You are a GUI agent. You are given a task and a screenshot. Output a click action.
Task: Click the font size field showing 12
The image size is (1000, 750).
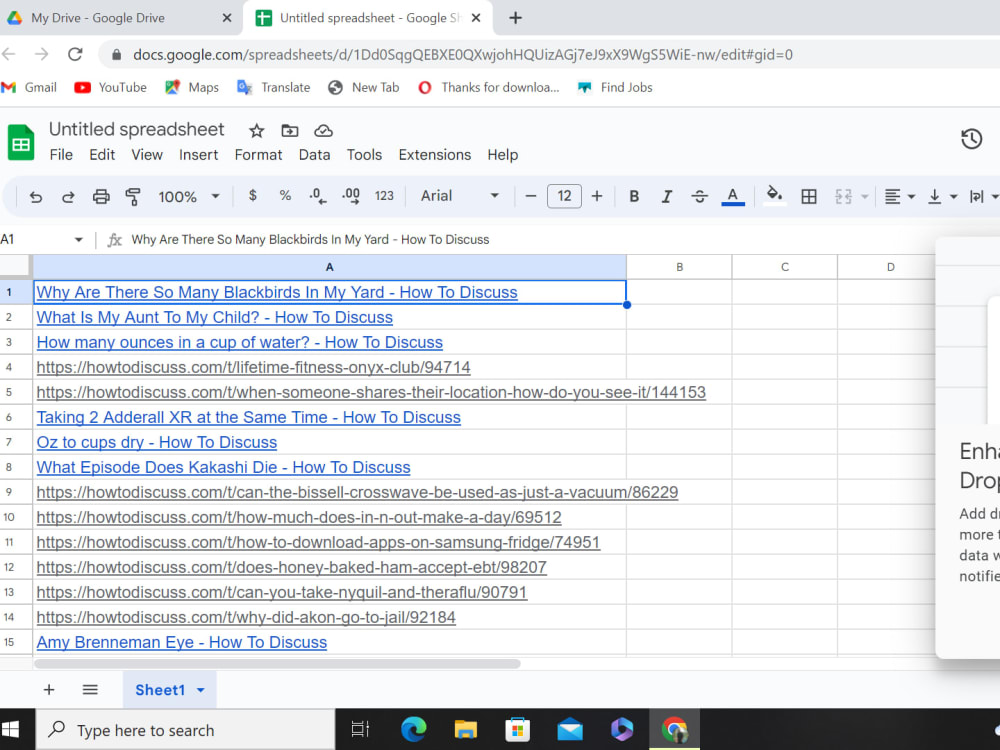pyautogui.click(x=564, y=196)
